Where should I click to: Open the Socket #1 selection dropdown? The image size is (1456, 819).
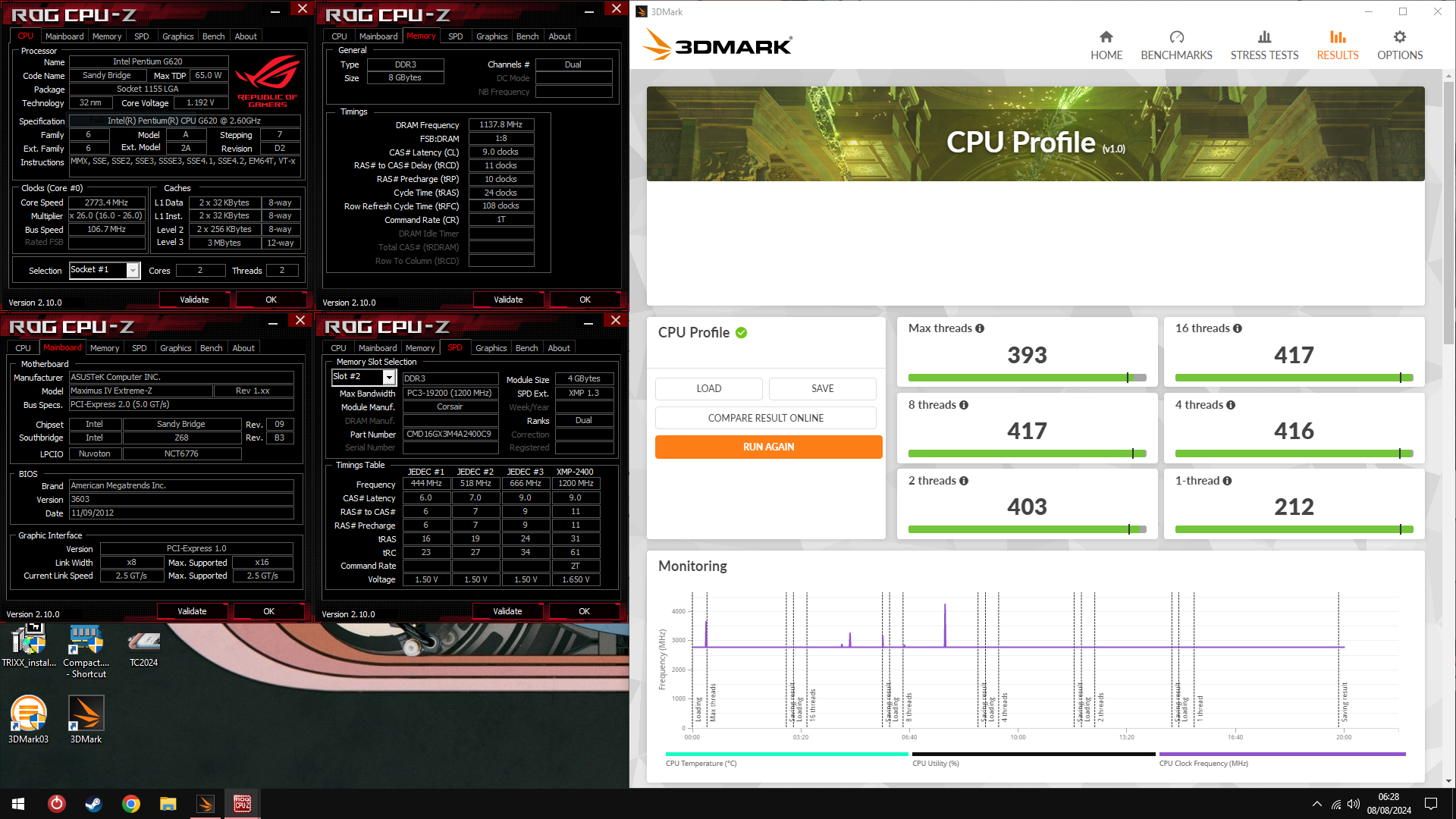coord(133,270)
